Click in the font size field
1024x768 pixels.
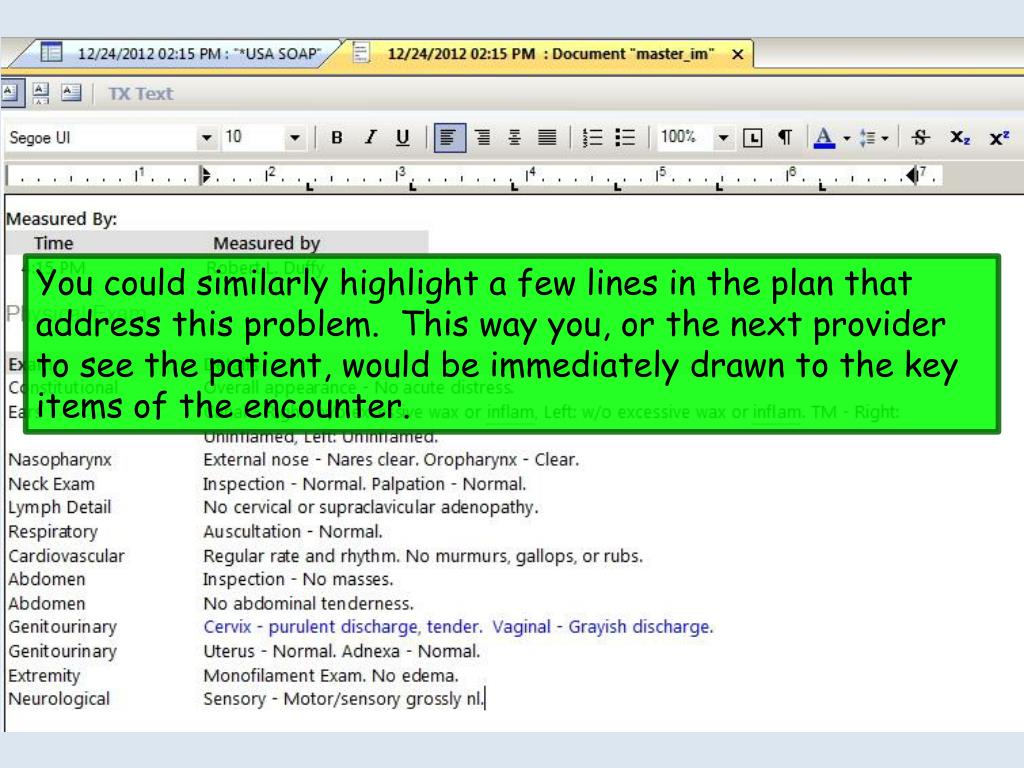253,138
